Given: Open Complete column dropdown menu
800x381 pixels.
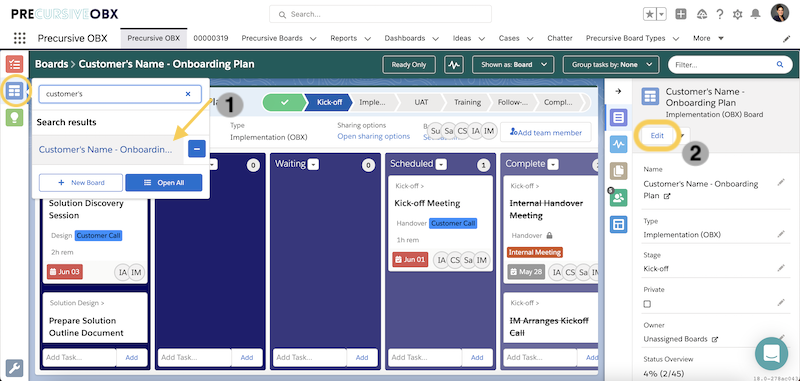Looking at the screenshot, I should point(554,164).
